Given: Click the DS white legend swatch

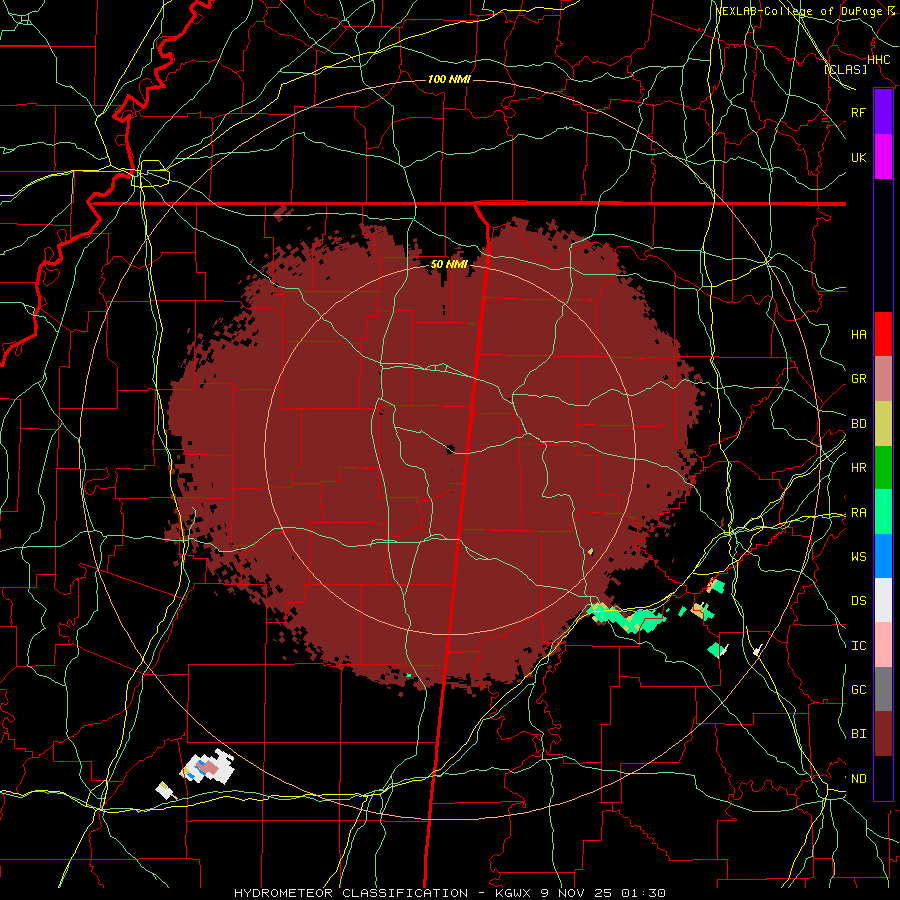Looking at the screenshot, I should point(883,600).
